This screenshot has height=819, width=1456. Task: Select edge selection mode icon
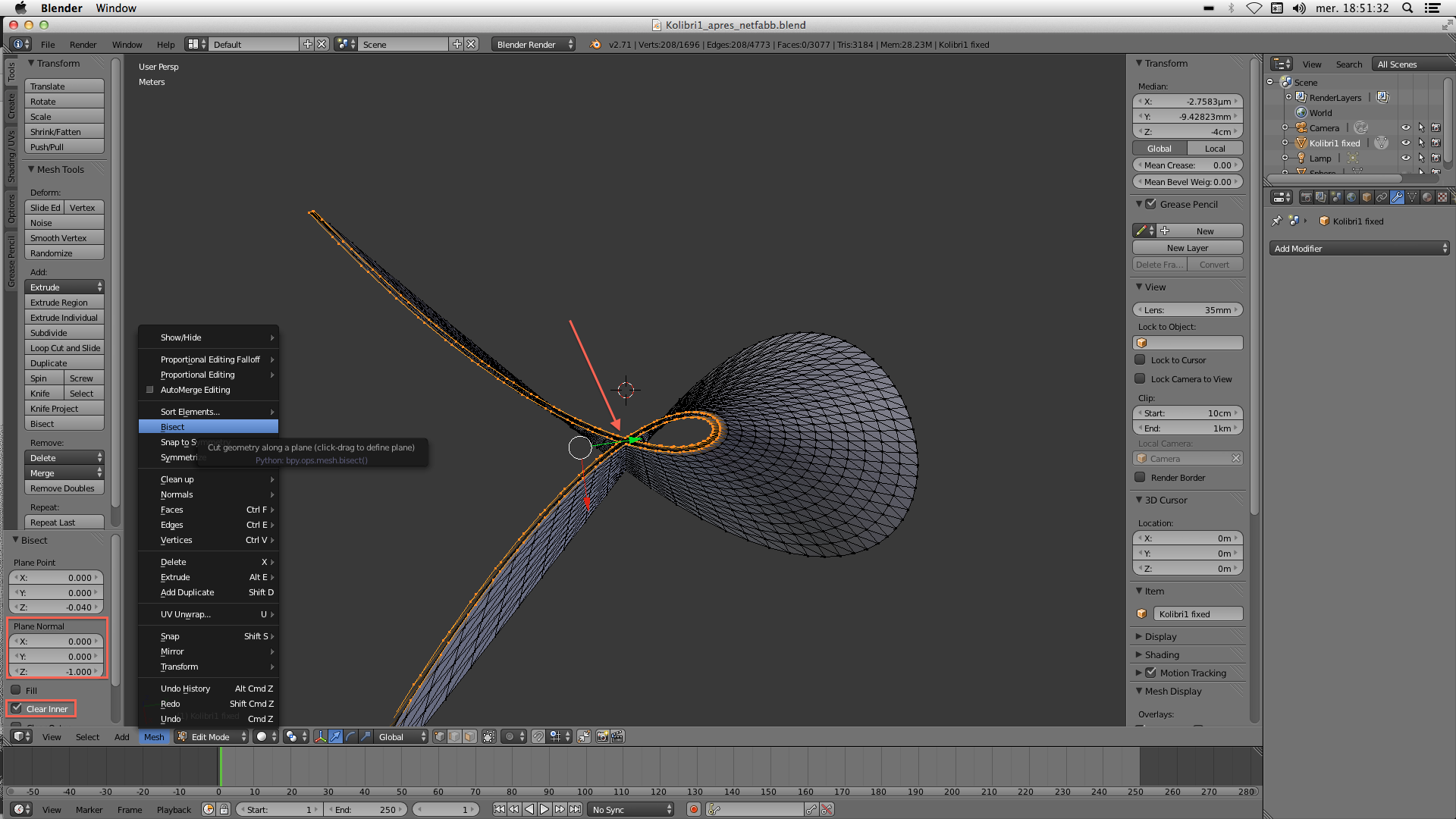[454, 736]
